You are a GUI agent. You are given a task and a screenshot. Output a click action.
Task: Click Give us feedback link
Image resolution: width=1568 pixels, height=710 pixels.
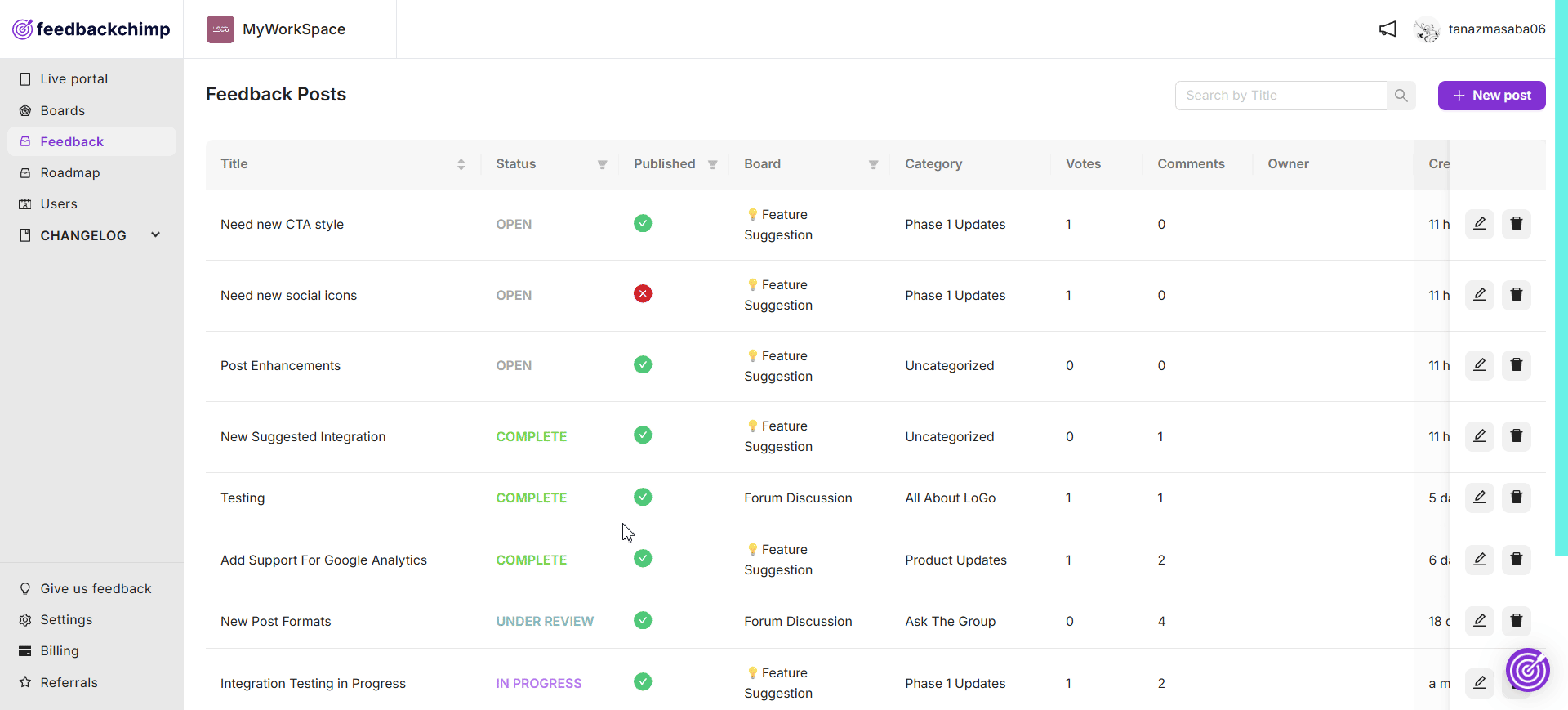tap(91, 588)
